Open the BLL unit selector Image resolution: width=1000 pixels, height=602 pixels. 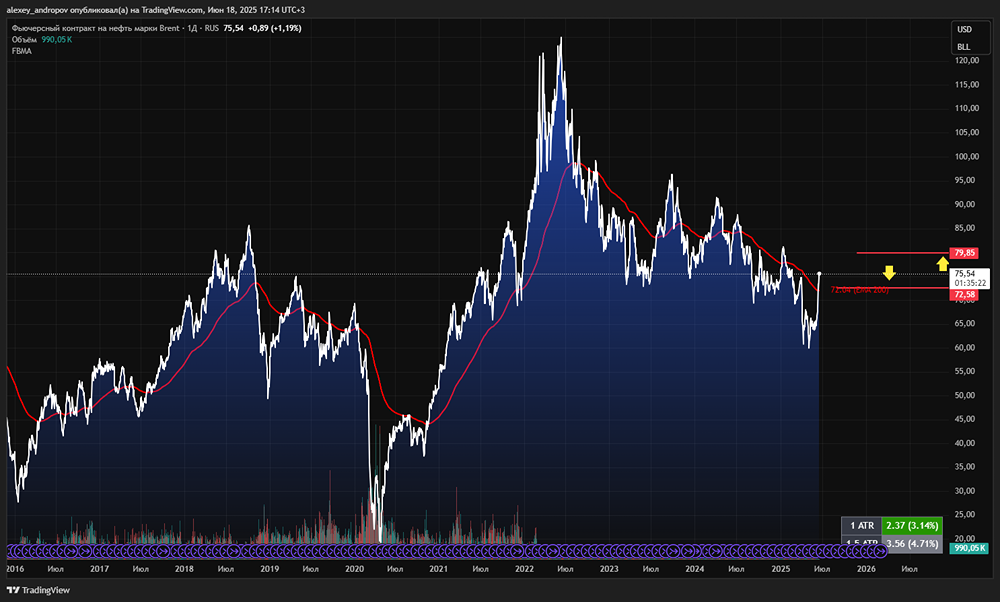(964, 46)
